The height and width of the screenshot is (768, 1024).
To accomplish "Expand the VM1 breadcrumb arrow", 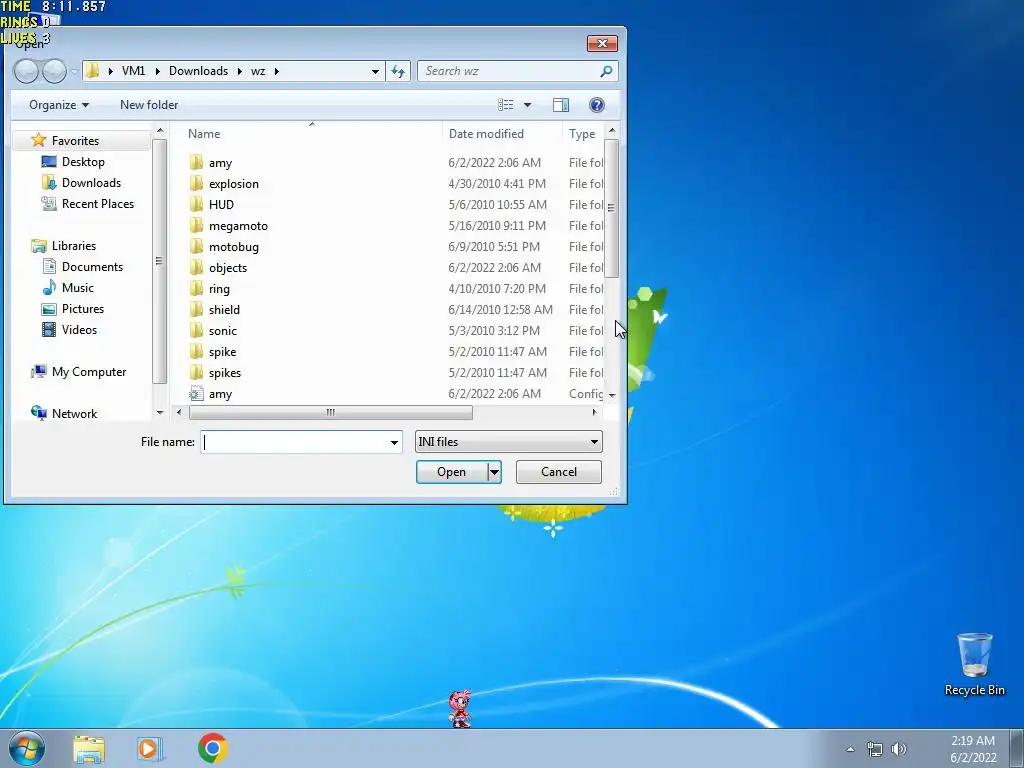I will click(157, 71).
